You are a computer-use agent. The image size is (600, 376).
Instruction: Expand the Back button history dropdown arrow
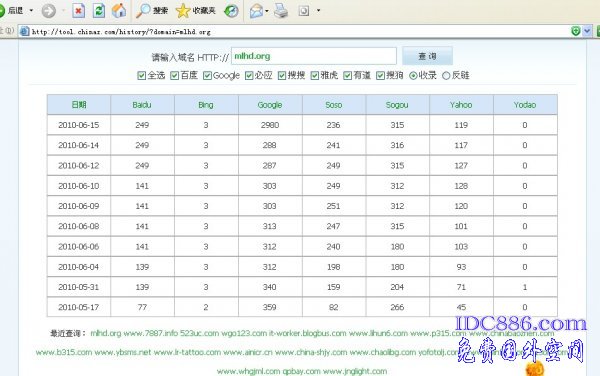click(x=31, y=11)
